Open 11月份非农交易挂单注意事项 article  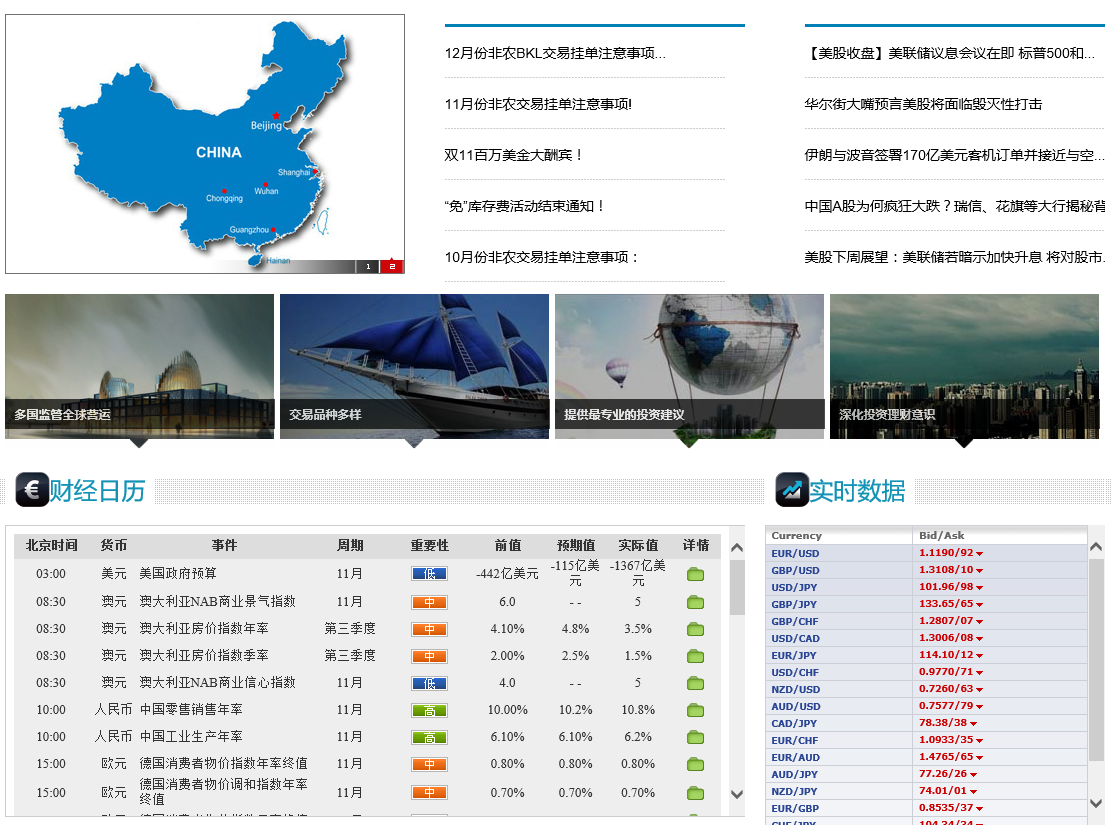pyautogui.click(x=538, y=104)
